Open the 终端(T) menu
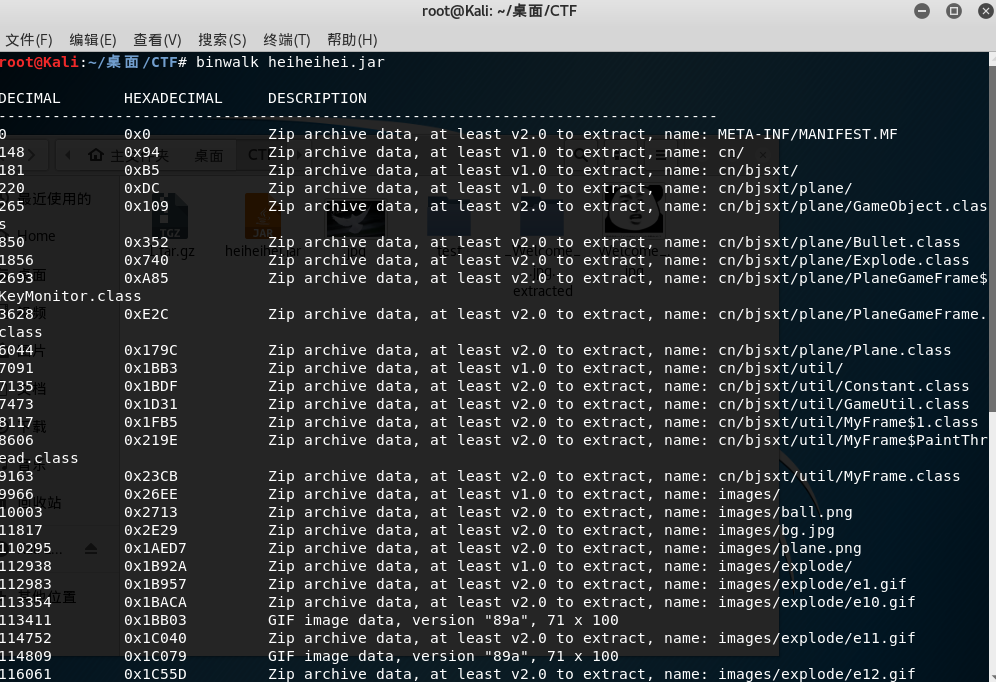Image resolution: width=996 pixels, height=682 pixels. pos(286,40)
